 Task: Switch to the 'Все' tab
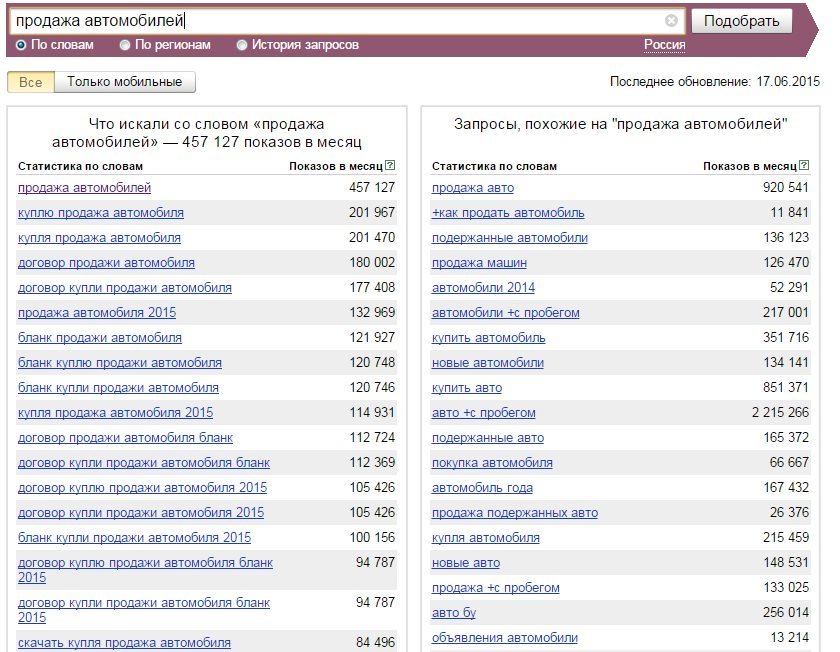click(31, 82)
